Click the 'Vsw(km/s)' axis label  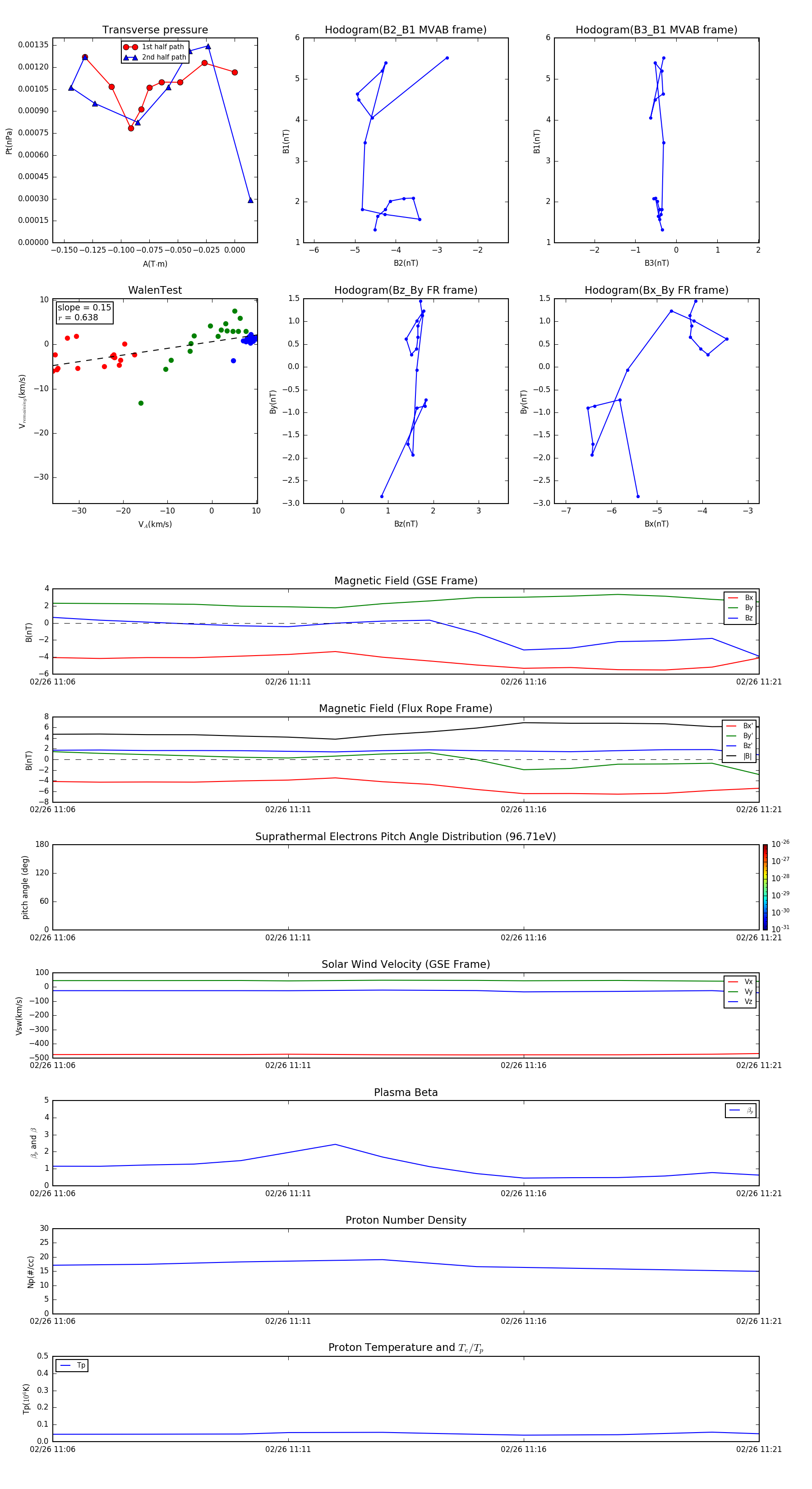(19, 1016)
